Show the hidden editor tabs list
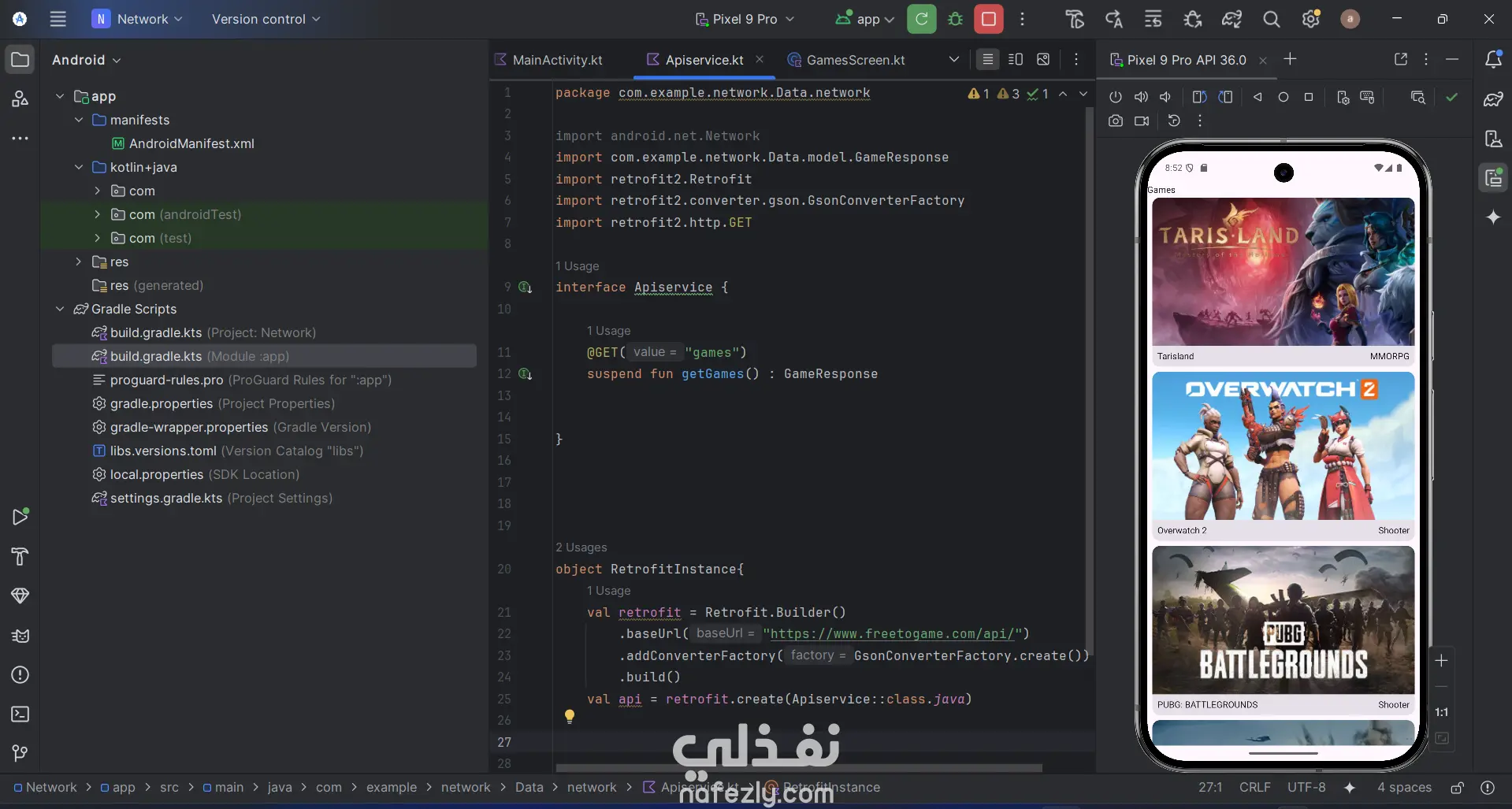 coord(953,59)
